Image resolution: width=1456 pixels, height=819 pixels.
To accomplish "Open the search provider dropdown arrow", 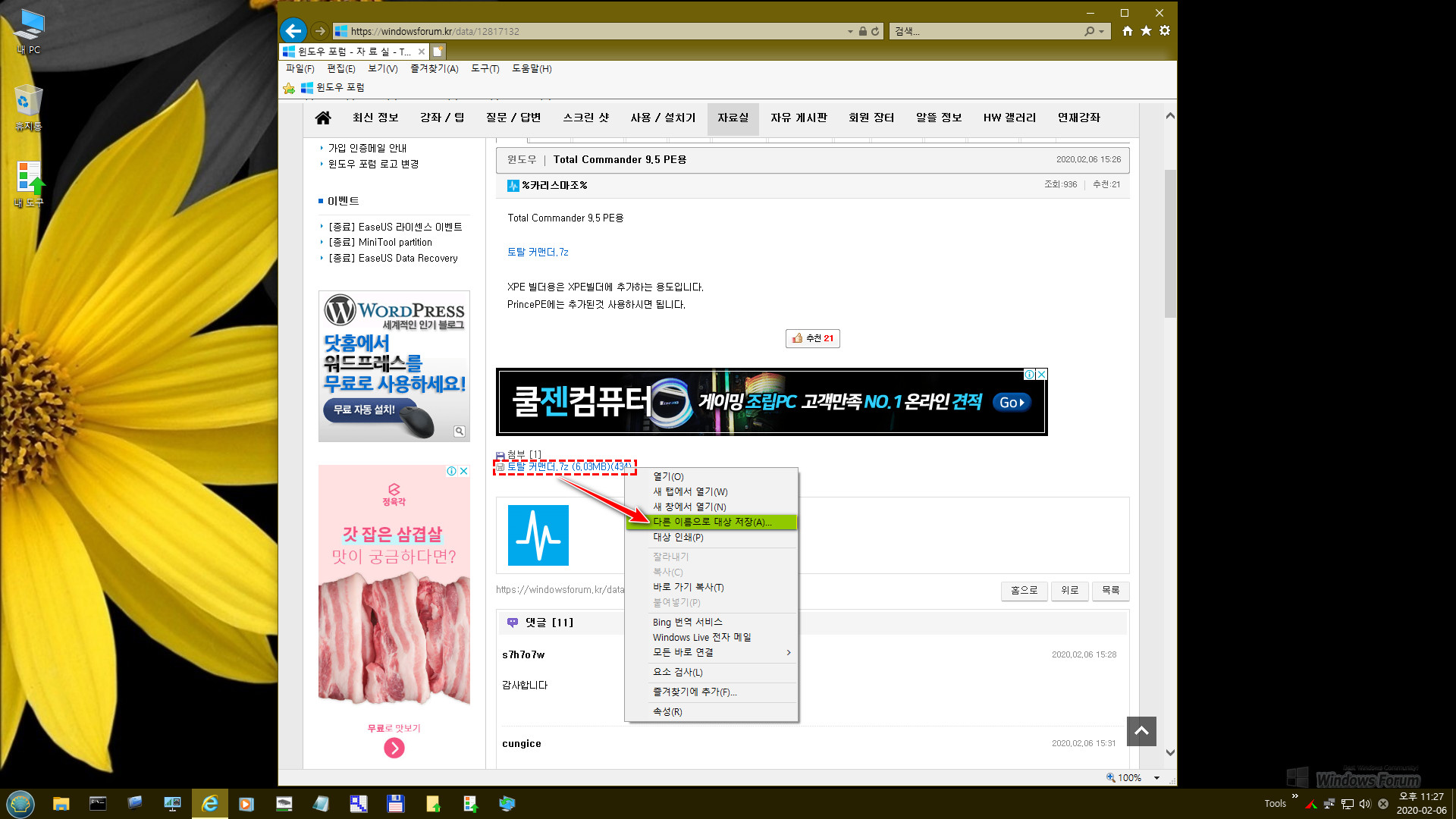I will (1101, 31).
